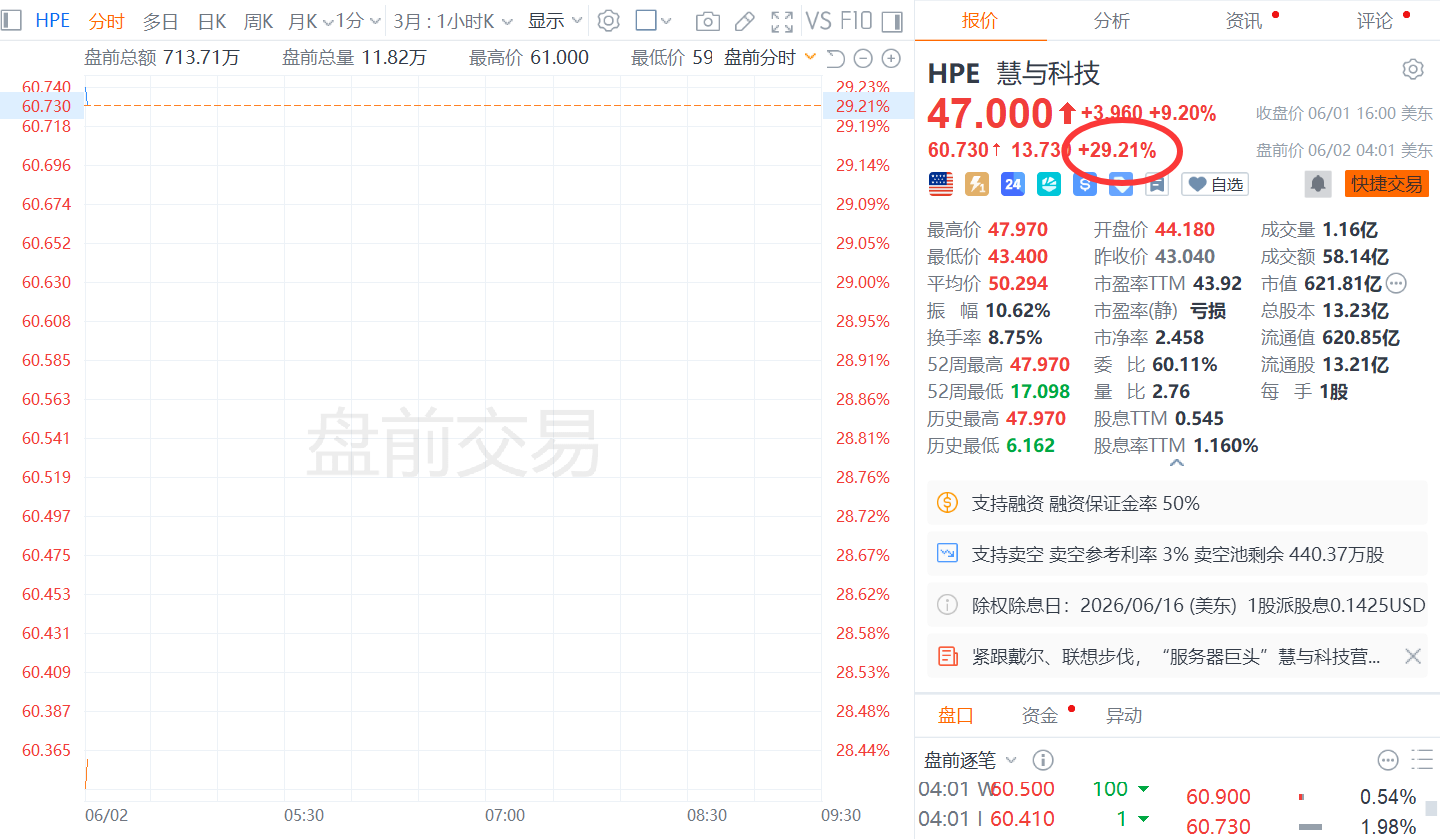Click the order book scrollbar thumb

1432,807
